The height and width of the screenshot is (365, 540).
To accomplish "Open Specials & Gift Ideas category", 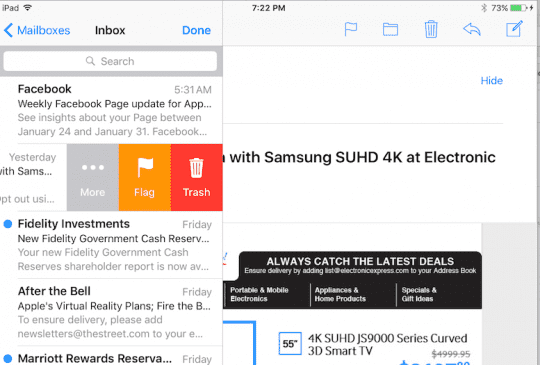I will point(419,294).
